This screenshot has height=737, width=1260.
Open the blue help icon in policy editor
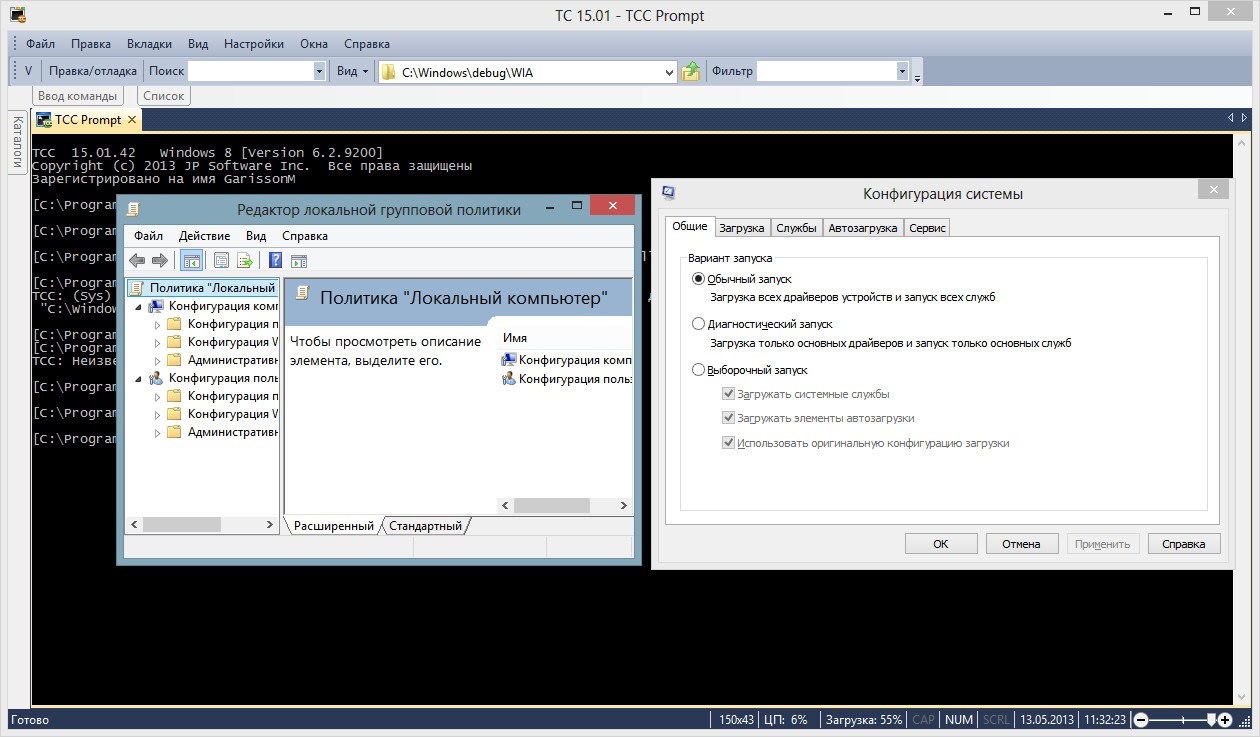coord(275,261)
